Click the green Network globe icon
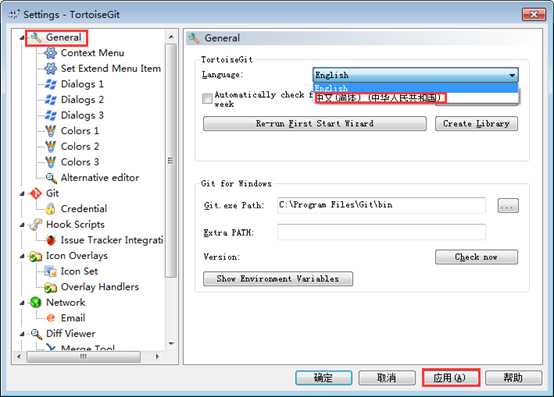The image size is (554, 397). click(36, 302)
